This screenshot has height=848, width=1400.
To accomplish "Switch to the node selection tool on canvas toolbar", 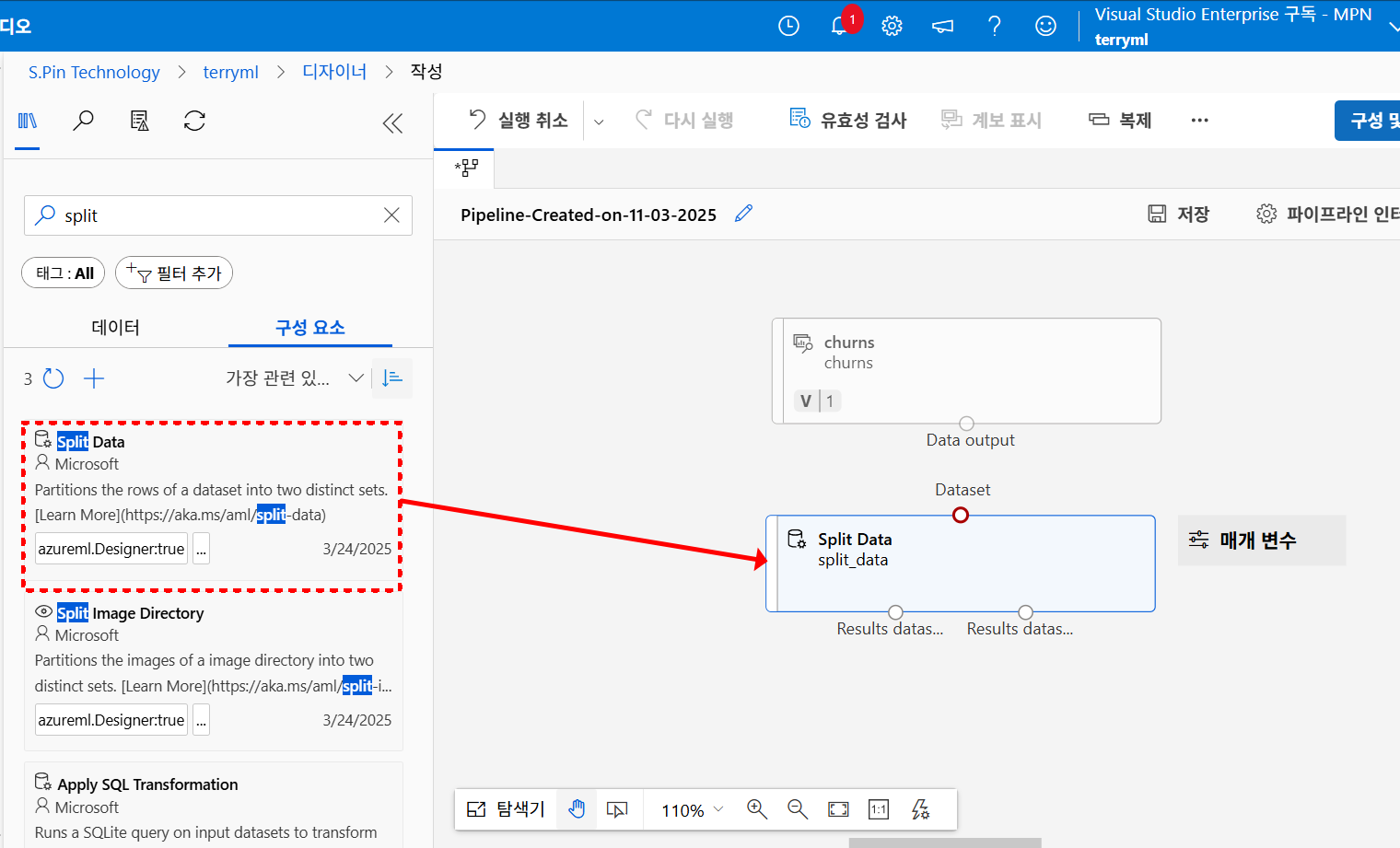I will tap(617, 809).
